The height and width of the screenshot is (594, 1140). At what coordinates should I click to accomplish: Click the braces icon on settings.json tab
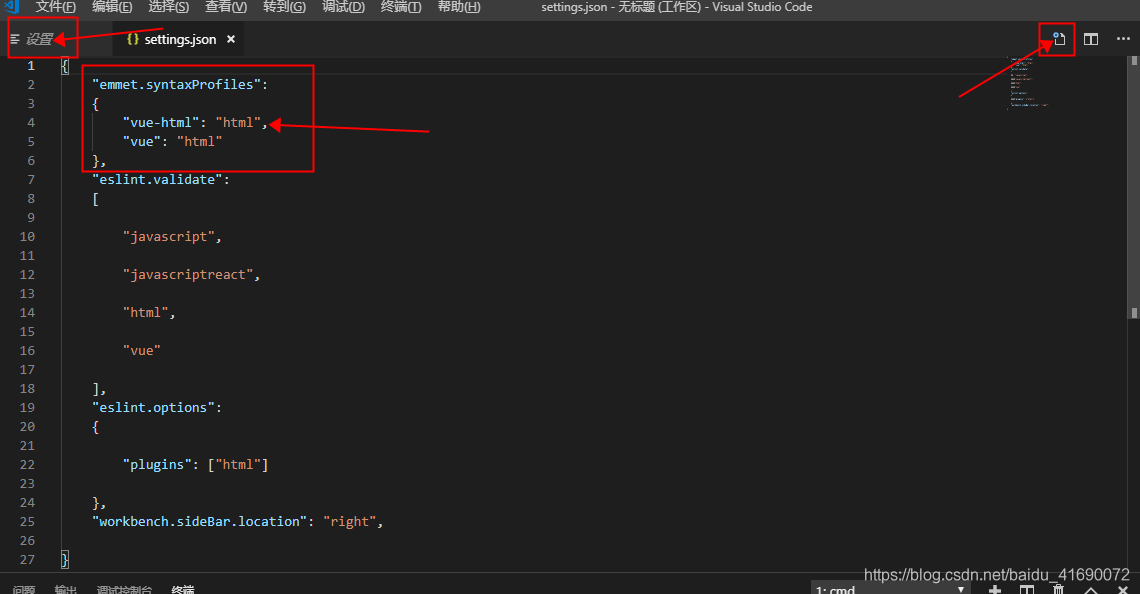tap(132, 39)
